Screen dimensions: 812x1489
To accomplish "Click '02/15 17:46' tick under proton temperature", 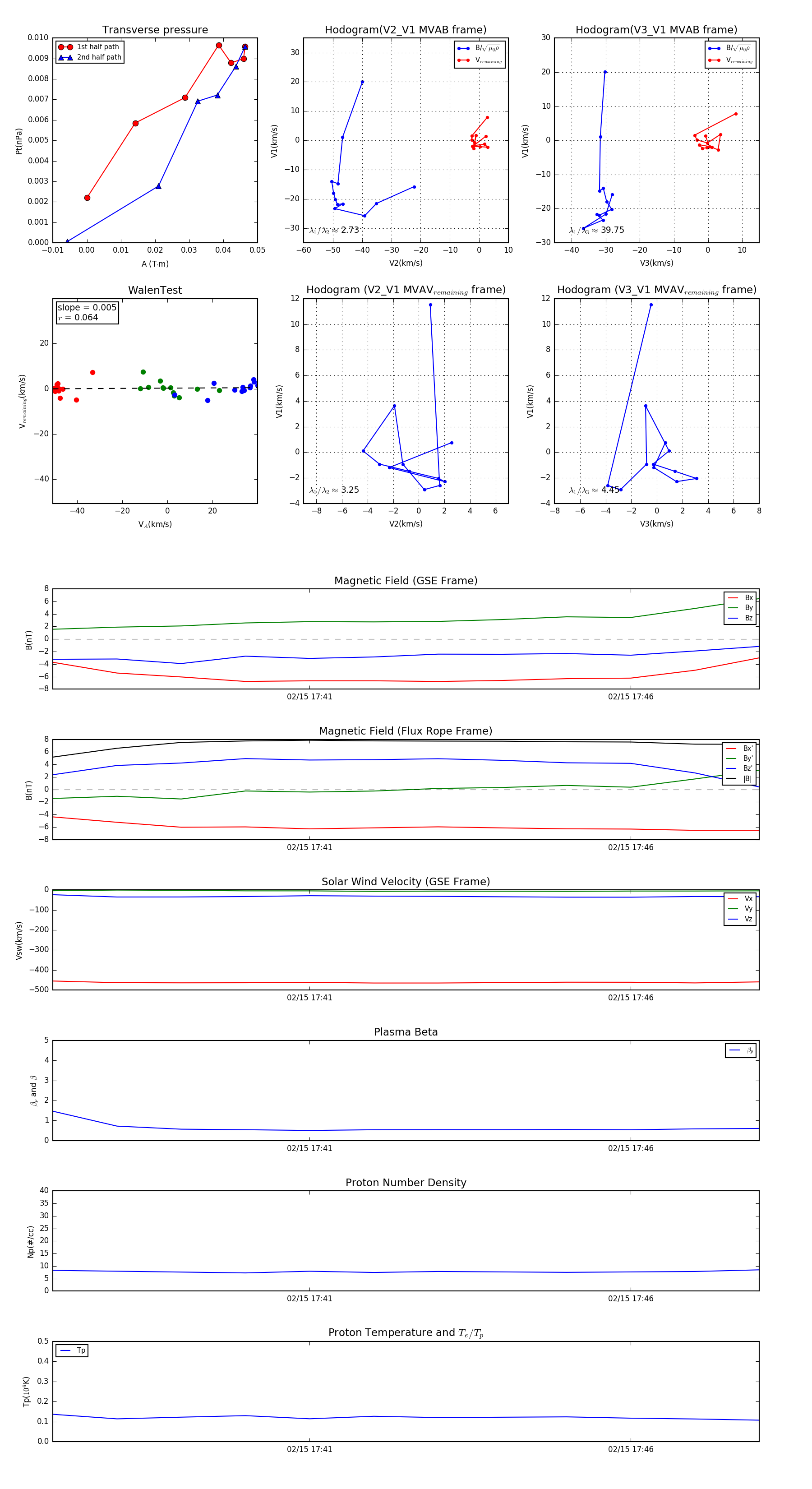I will click(631, 1449).
